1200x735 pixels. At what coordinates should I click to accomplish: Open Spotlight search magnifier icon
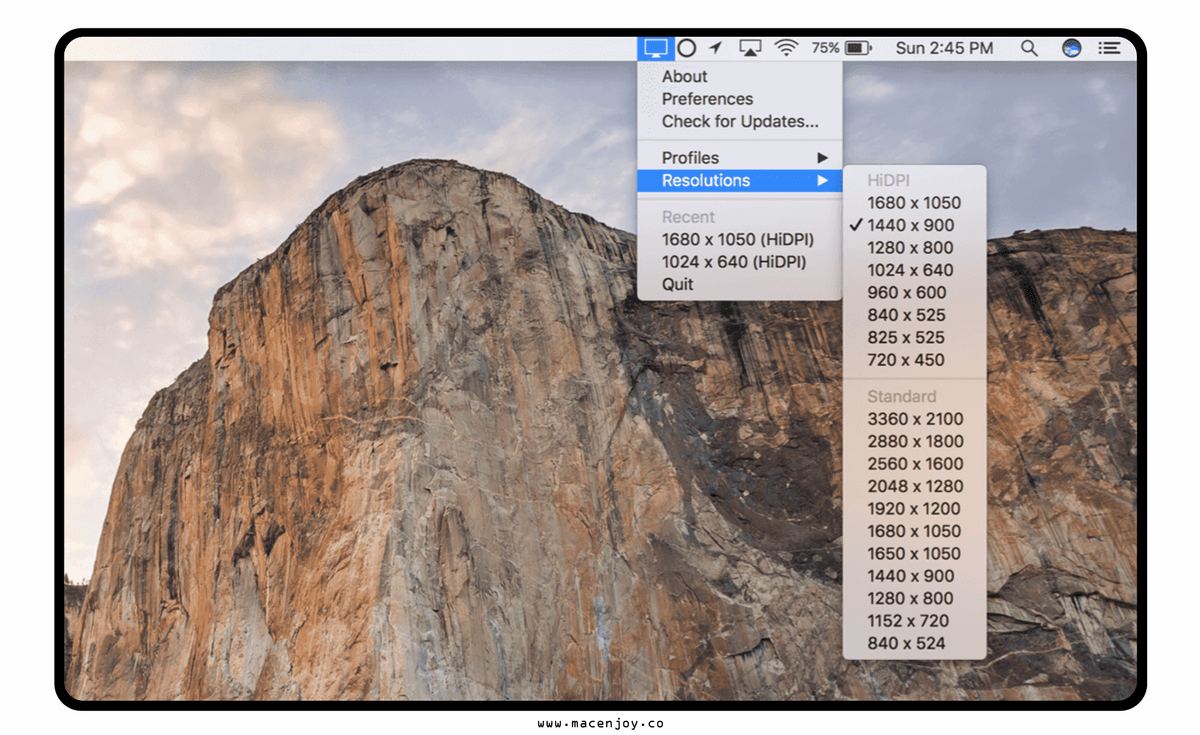pyautogui.click(x=1029, y=47)
